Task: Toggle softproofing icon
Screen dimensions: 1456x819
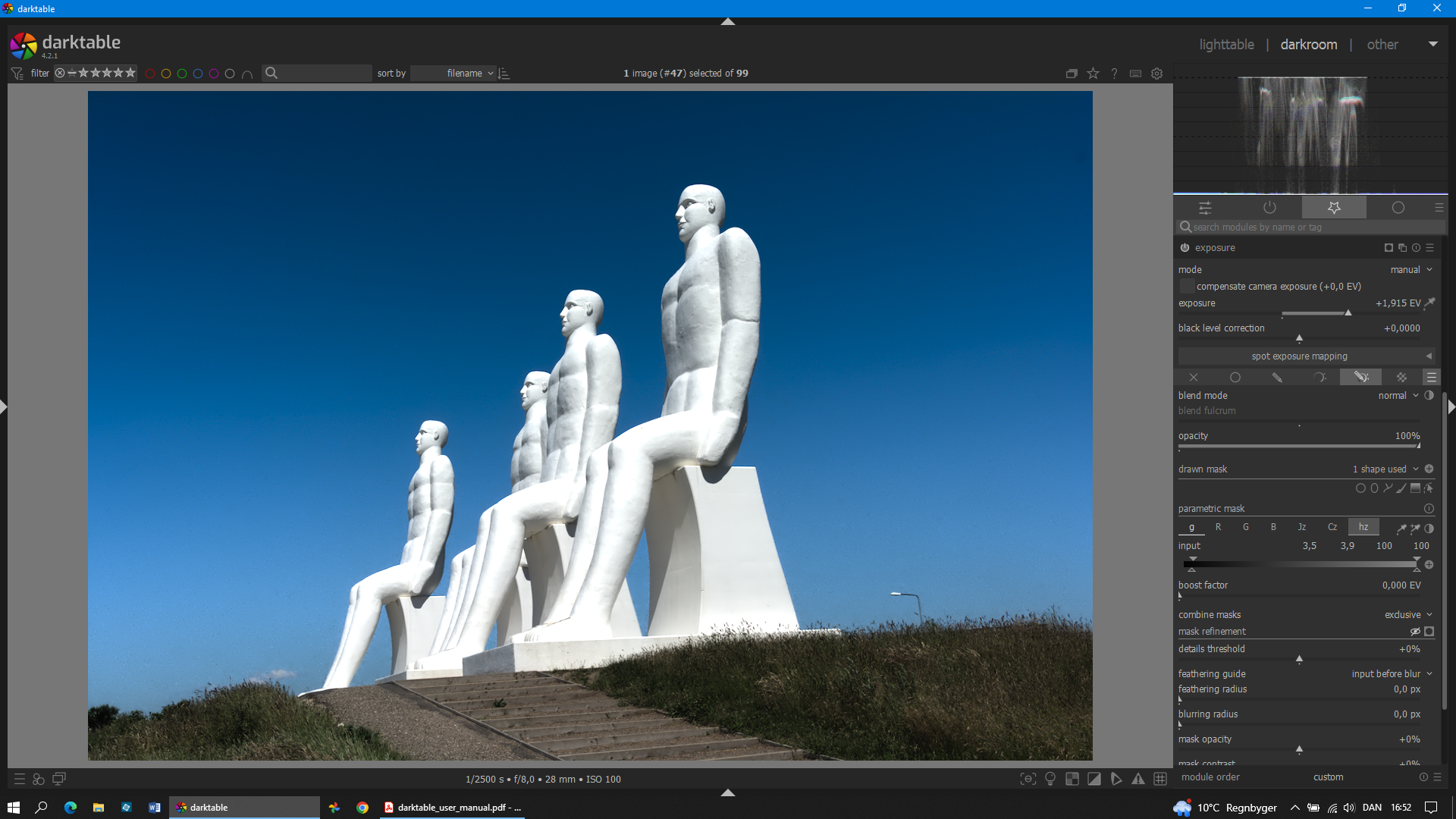Action: 1116,779
